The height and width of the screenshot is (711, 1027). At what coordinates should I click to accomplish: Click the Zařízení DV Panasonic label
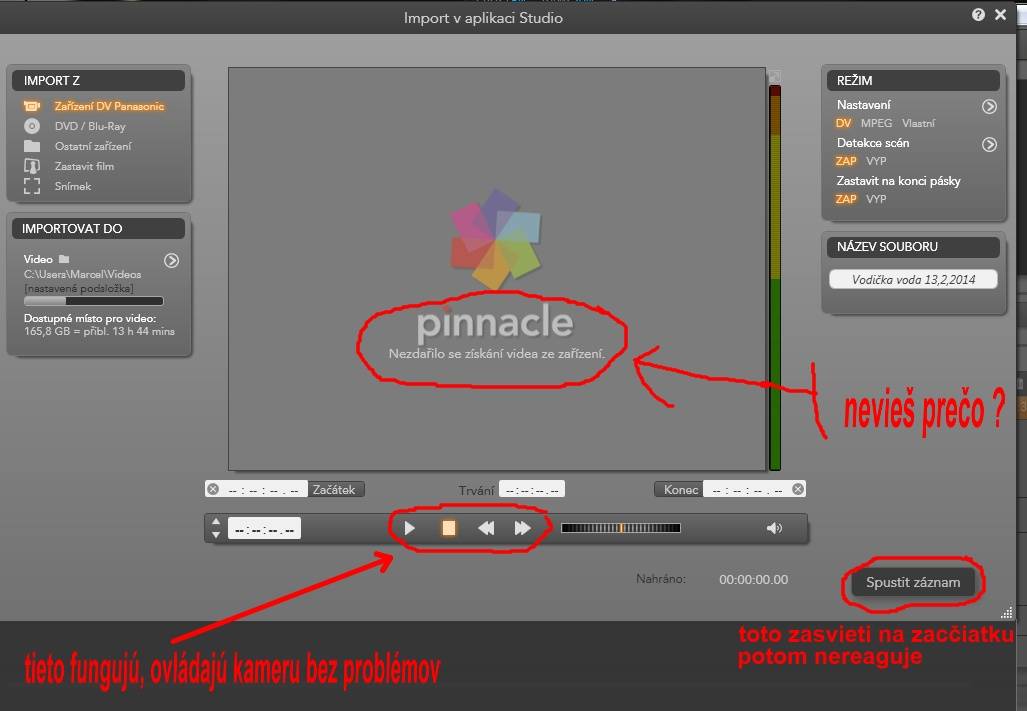pyautogui.click(x=109, y=106)
